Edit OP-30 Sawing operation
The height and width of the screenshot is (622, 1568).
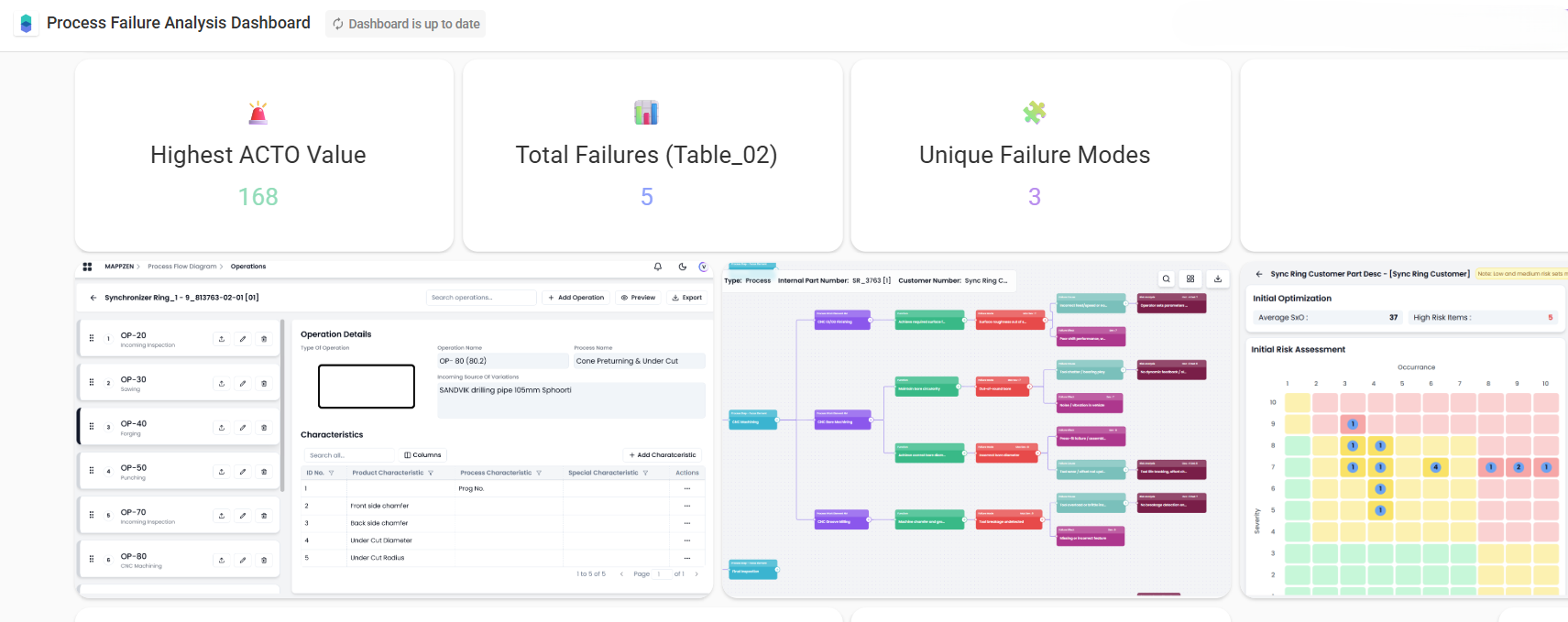243,384
